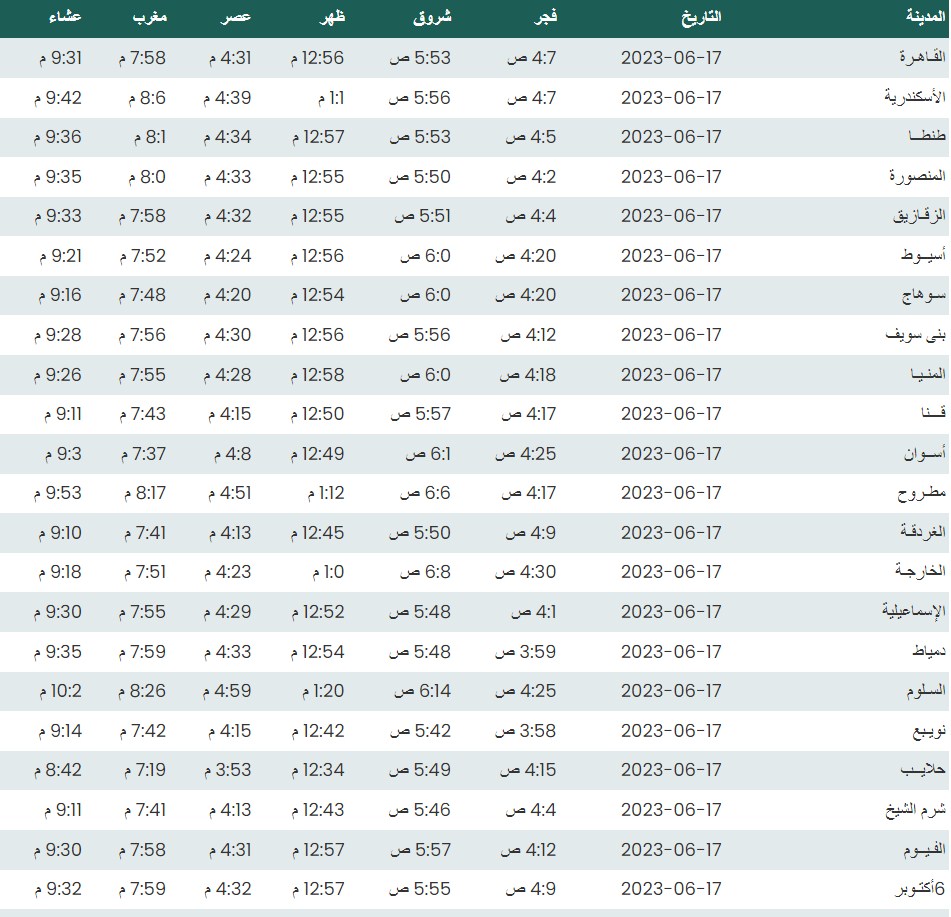Select the عشاء column header
This screenshot has width=951, height=917.
66,17
